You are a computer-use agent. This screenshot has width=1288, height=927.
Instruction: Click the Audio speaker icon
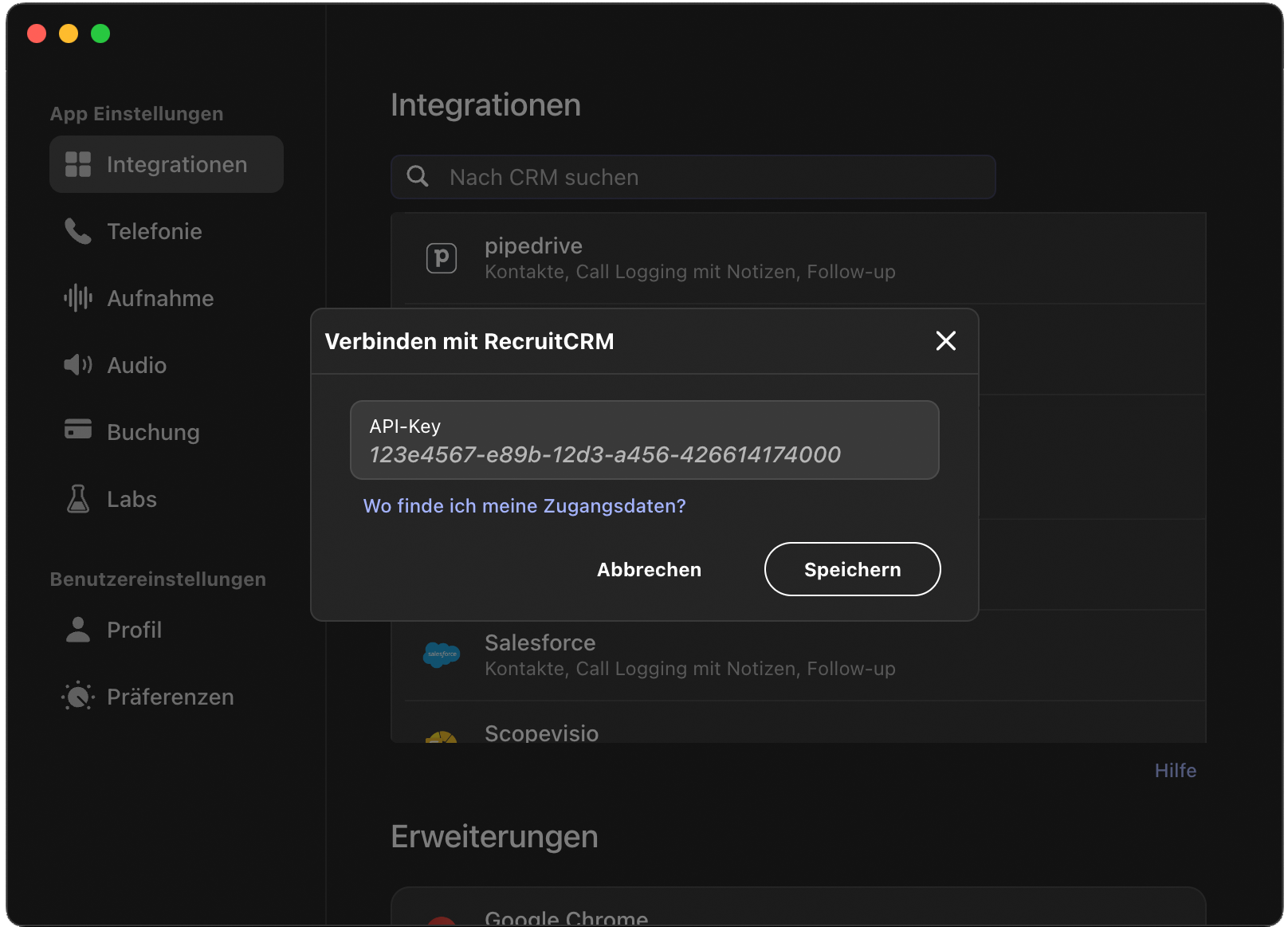tap(78, 365)
